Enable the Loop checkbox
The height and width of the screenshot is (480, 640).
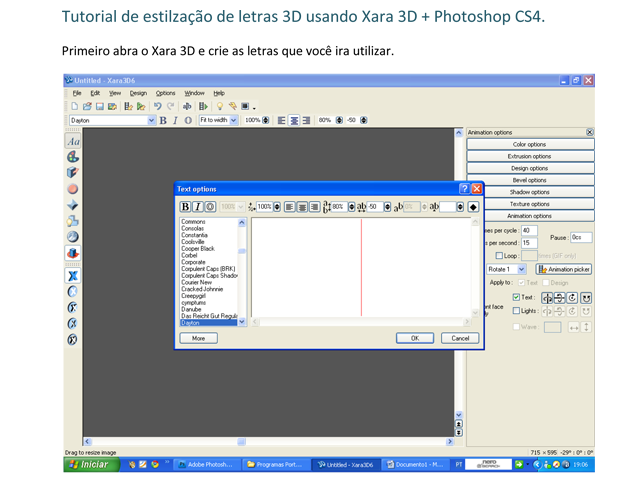pyautogui.click(x=500, y=256)
